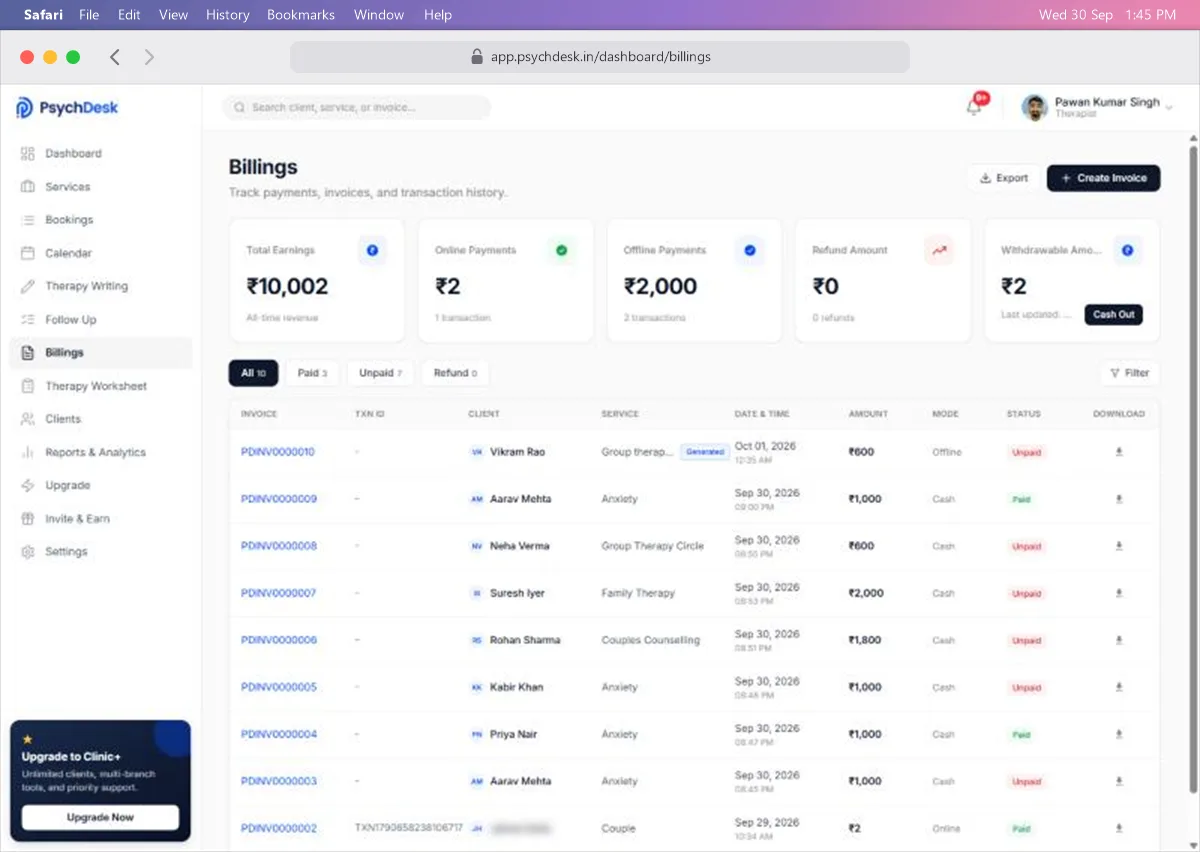Image resolution: width=1200 pixels, height=852 pixels.
Task: Open the Dashboard sidebar icon
Action: (28, 154)
